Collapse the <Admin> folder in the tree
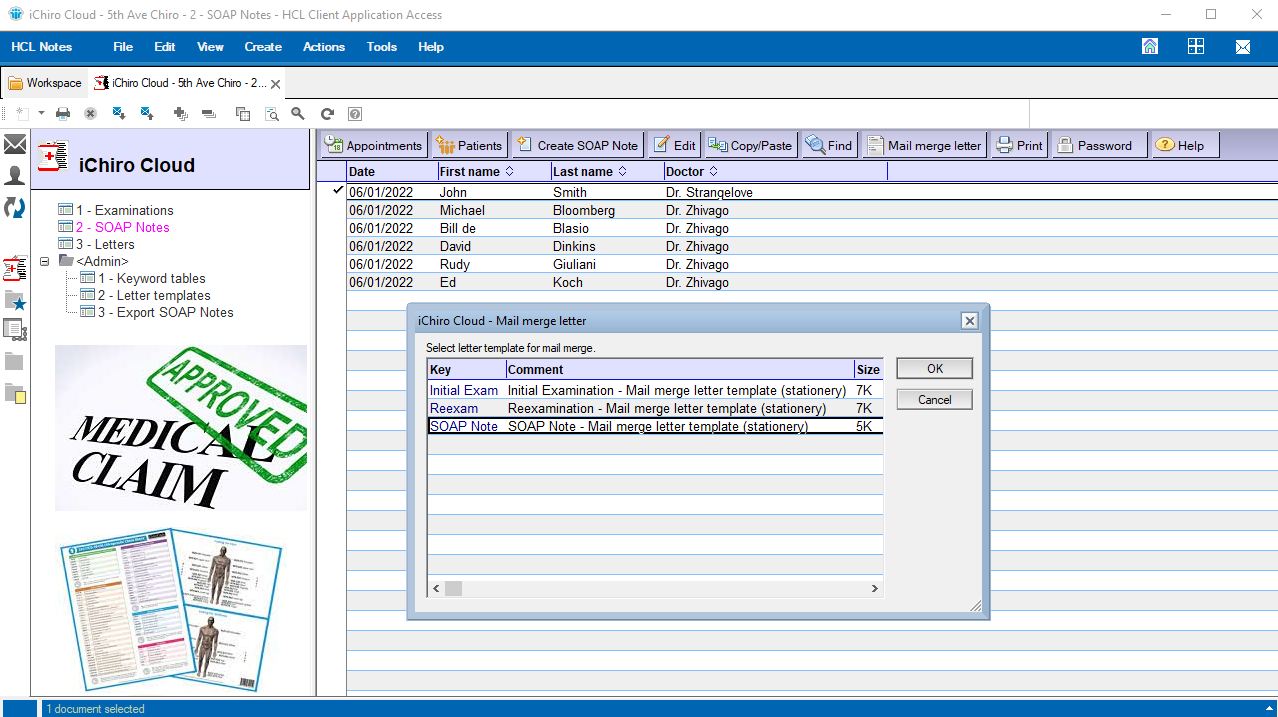Image resolution: width=1278 pixels, height=717 pixels. [x=45, y=261]
